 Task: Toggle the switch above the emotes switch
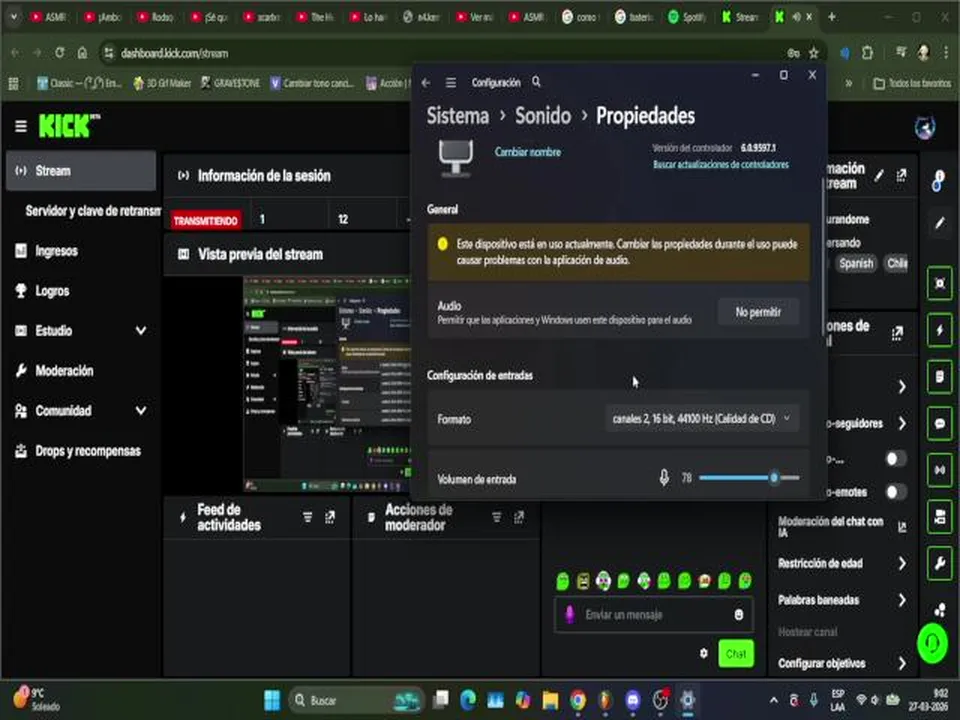896,459
